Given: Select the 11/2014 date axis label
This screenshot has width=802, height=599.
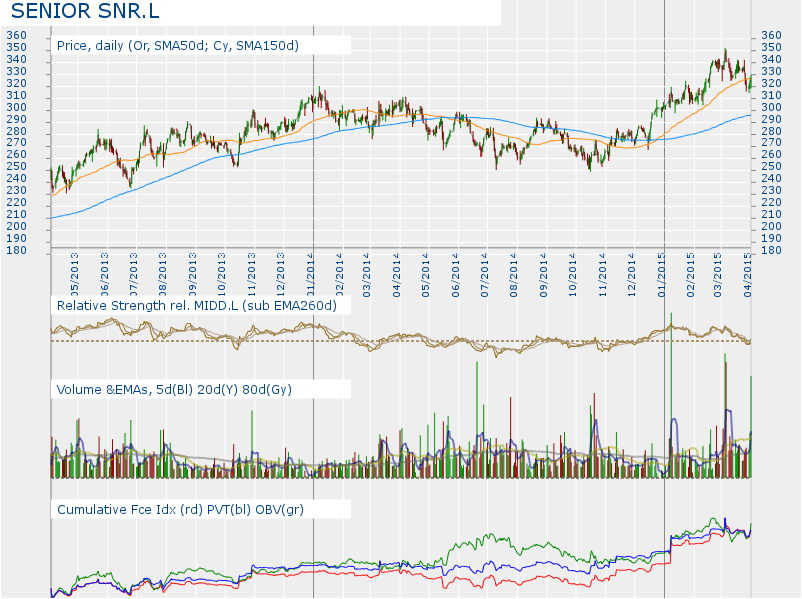Looking at the screenshot, I should click(x=603, y=270).
